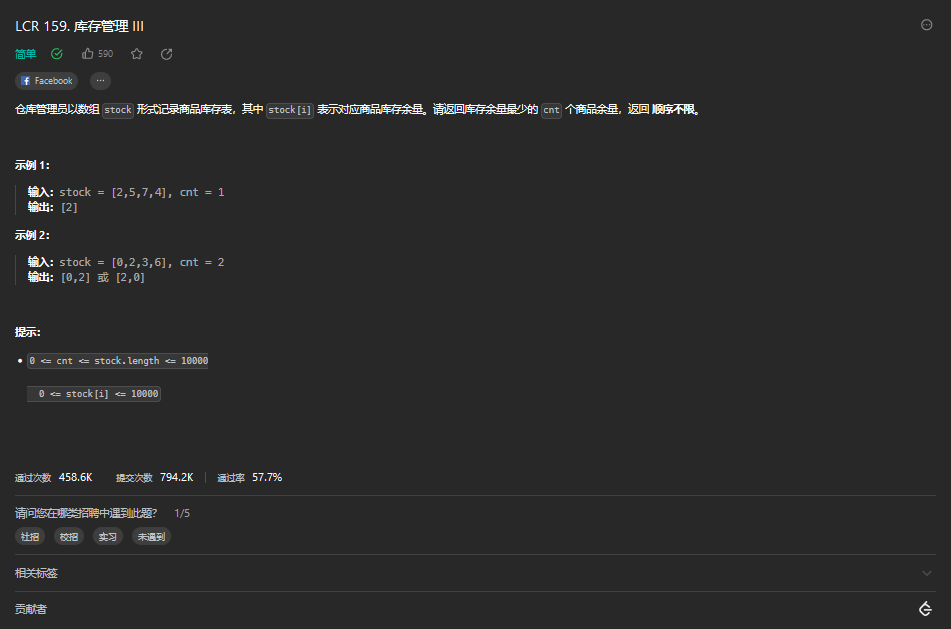Star the problem to favorite it
This screenshot has width=951, height=629.
point(137,53)
